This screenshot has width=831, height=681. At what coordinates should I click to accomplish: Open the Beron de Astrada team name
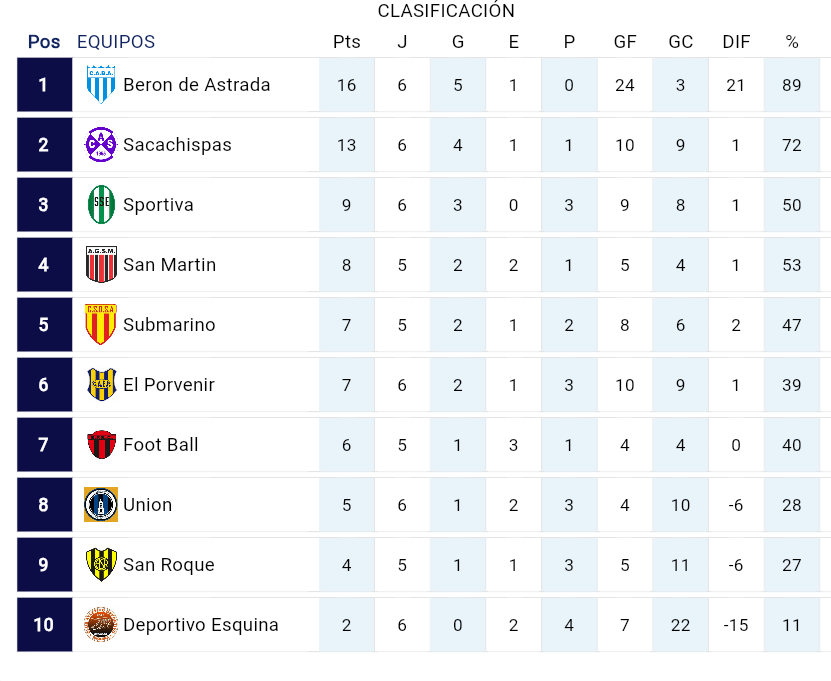[197, 85]
